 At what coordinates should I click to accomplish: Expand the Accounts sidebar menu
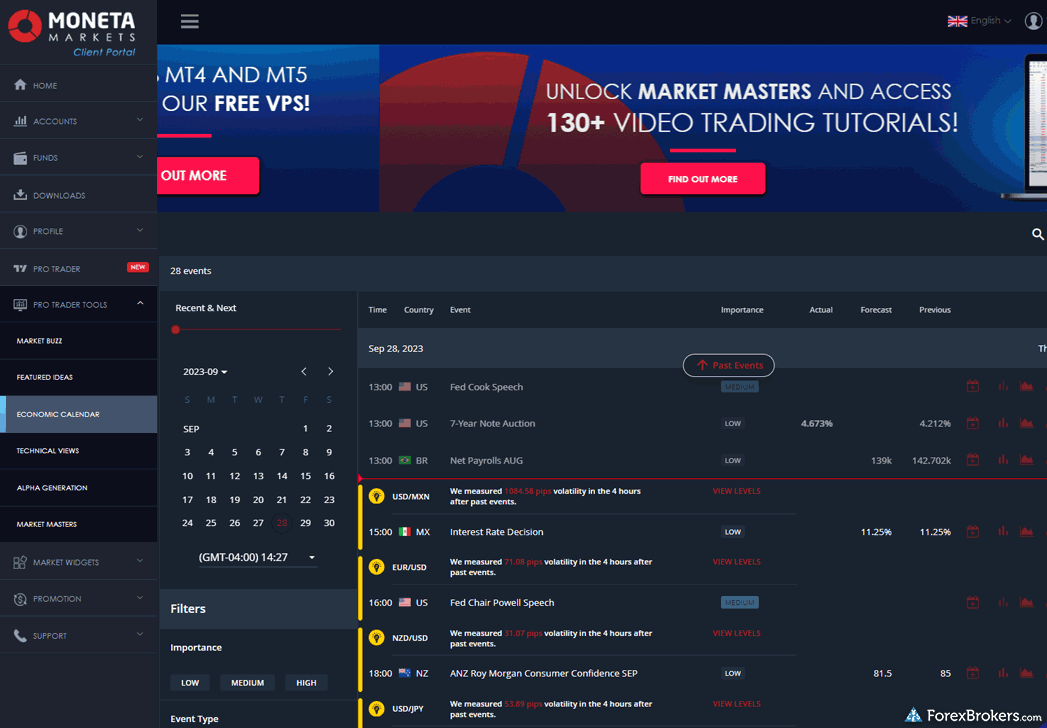[x=78, y=120]
